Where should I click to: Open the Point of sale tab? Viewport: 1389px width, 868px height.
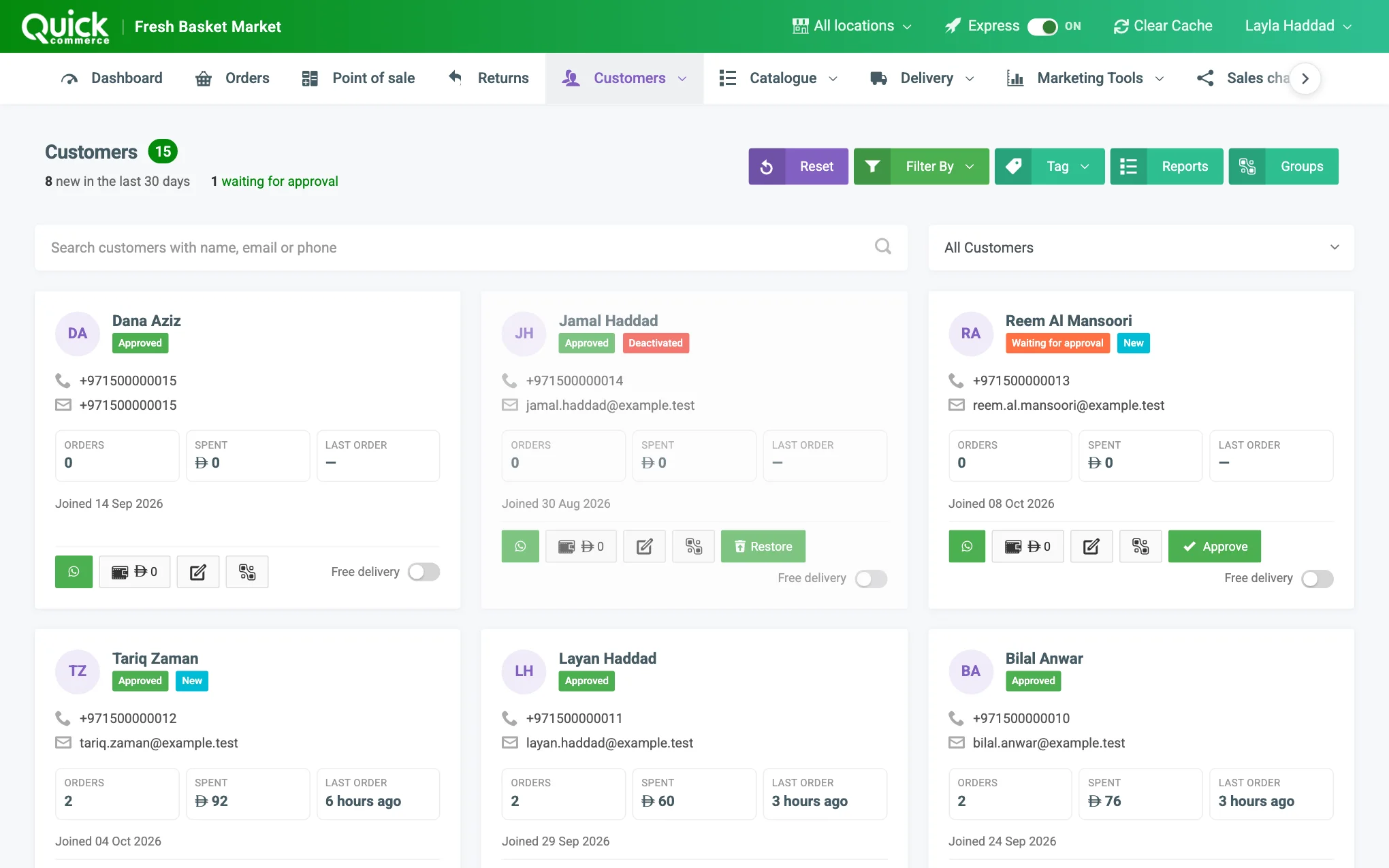358,78
